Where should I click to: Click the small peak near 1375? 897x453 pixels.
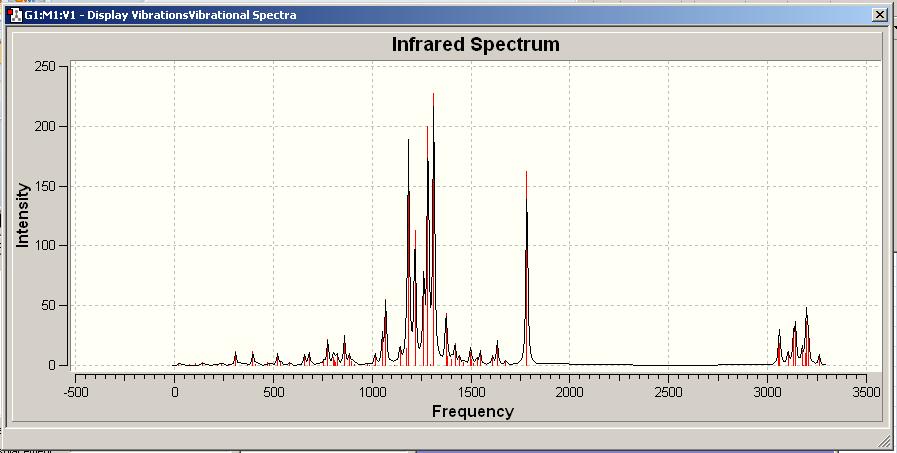point(446,339)
